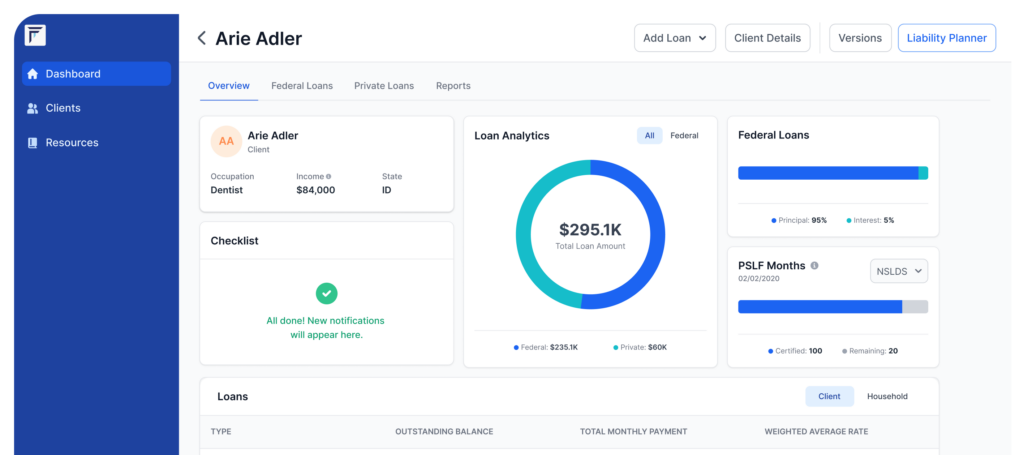Click the TOTAL MONTHLY PAYMENT column header
The image size is (1024, 455).
(633, 432)
